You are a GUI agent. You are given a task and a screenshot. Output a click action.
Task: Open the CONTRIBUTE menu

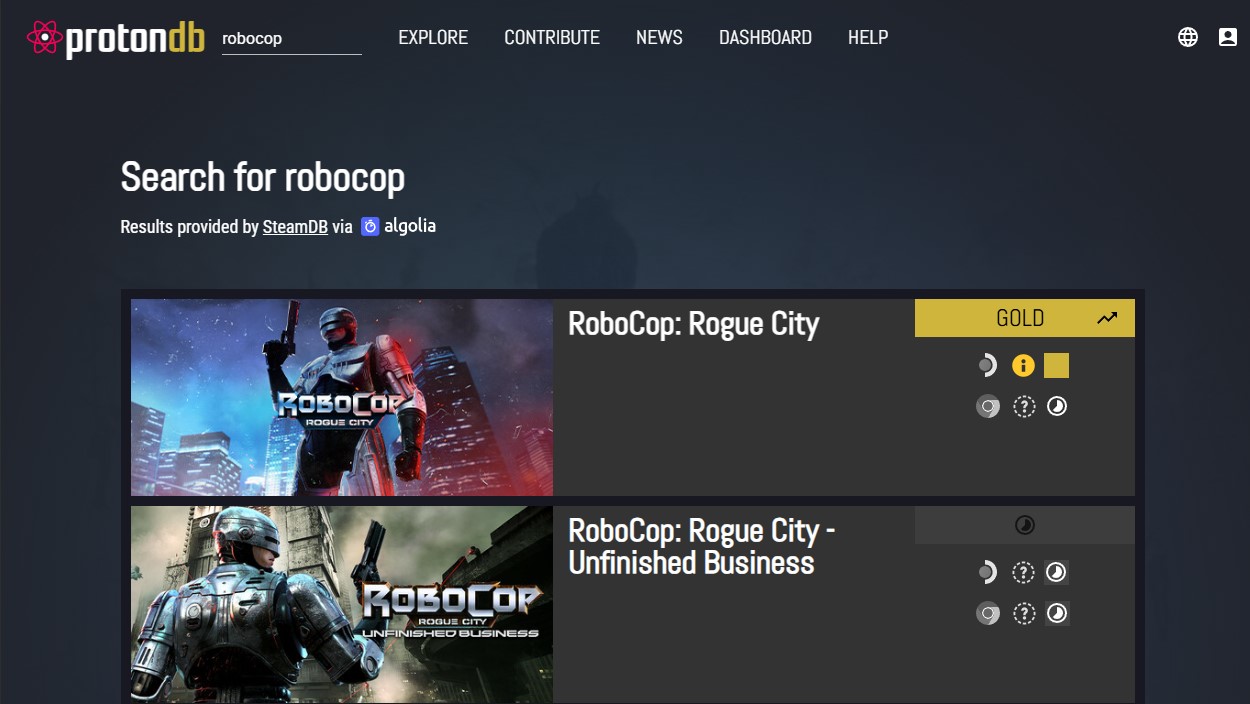click(552, 37)
